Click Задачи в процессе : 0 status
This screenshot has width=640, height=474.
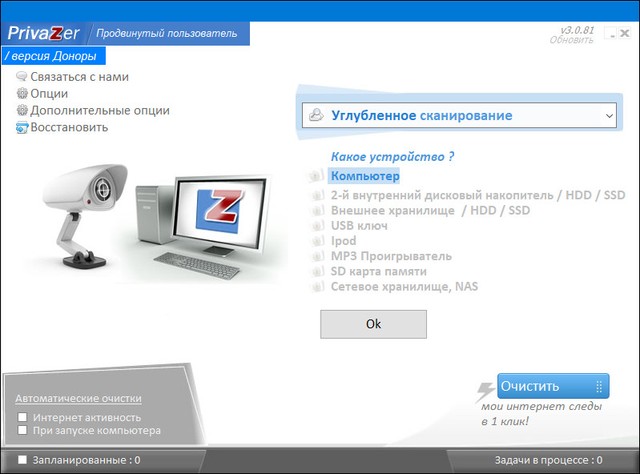click(549, 461)
